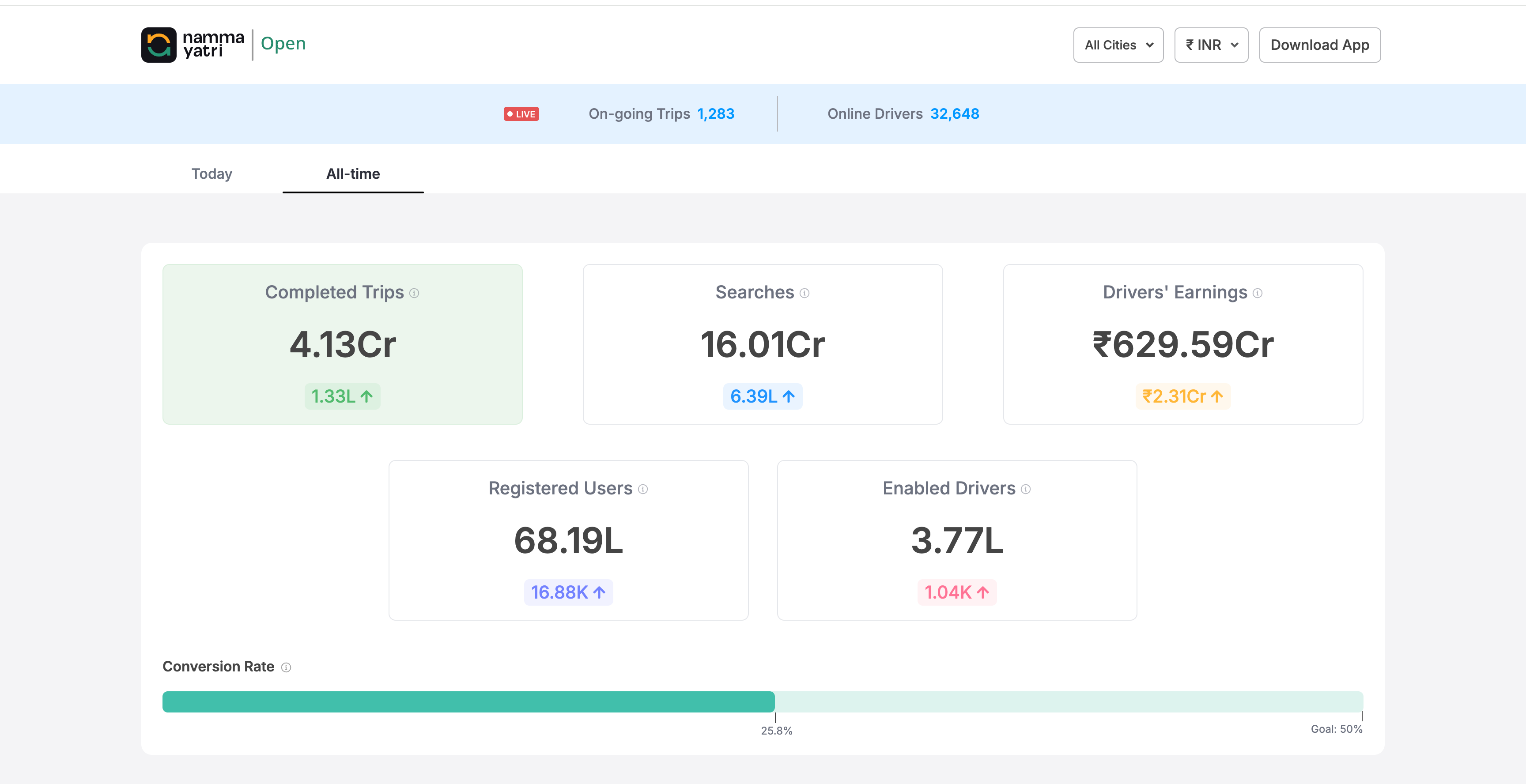This screenshot has height=784, width=1526.
Task: Switch to the Today tab
Action: coord(212,173)
